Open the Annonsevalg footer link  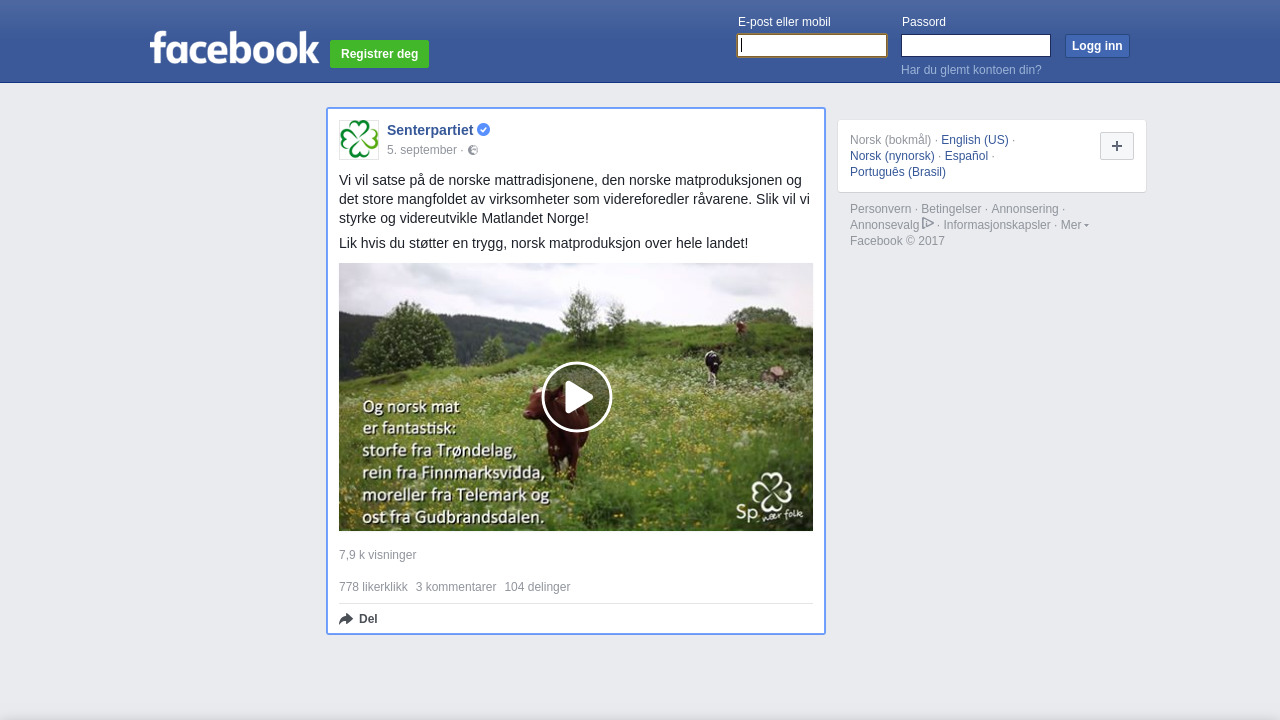click(x=884, y=225)
